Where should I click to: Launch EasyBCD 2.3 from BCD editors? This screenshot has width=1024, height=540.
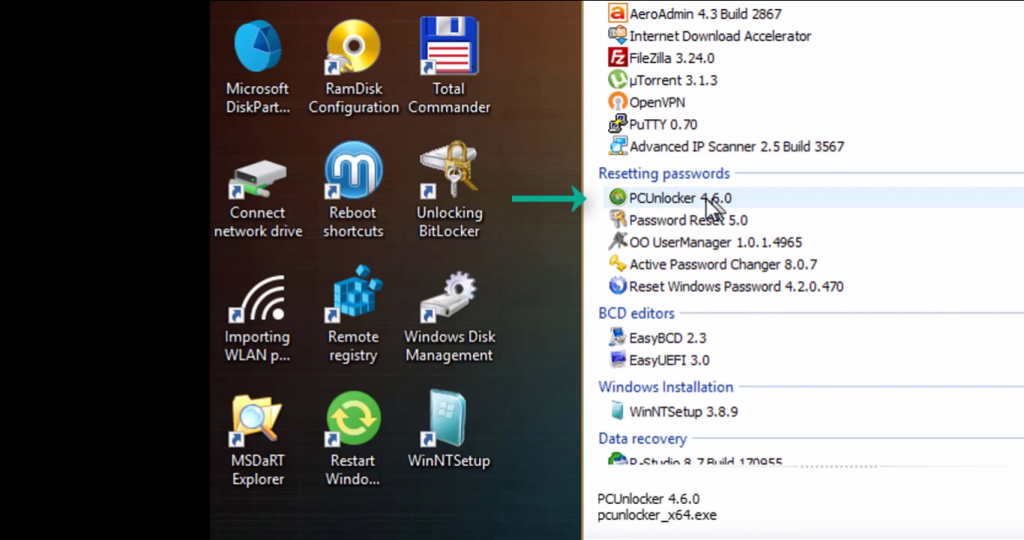click(667, 338)
